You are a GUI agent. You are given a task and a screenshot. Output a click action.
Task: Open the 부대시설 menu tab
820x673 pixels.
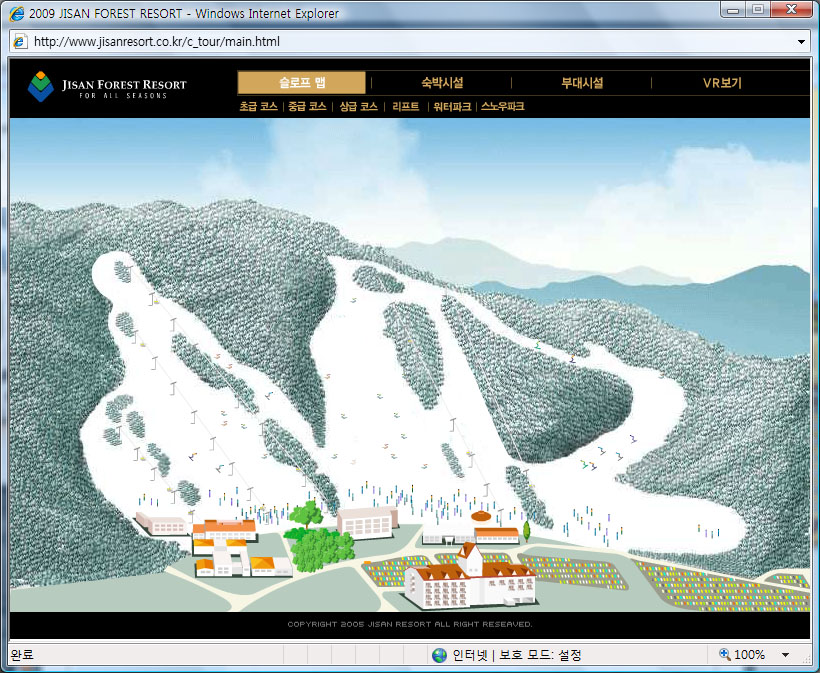tap(582, 83)
